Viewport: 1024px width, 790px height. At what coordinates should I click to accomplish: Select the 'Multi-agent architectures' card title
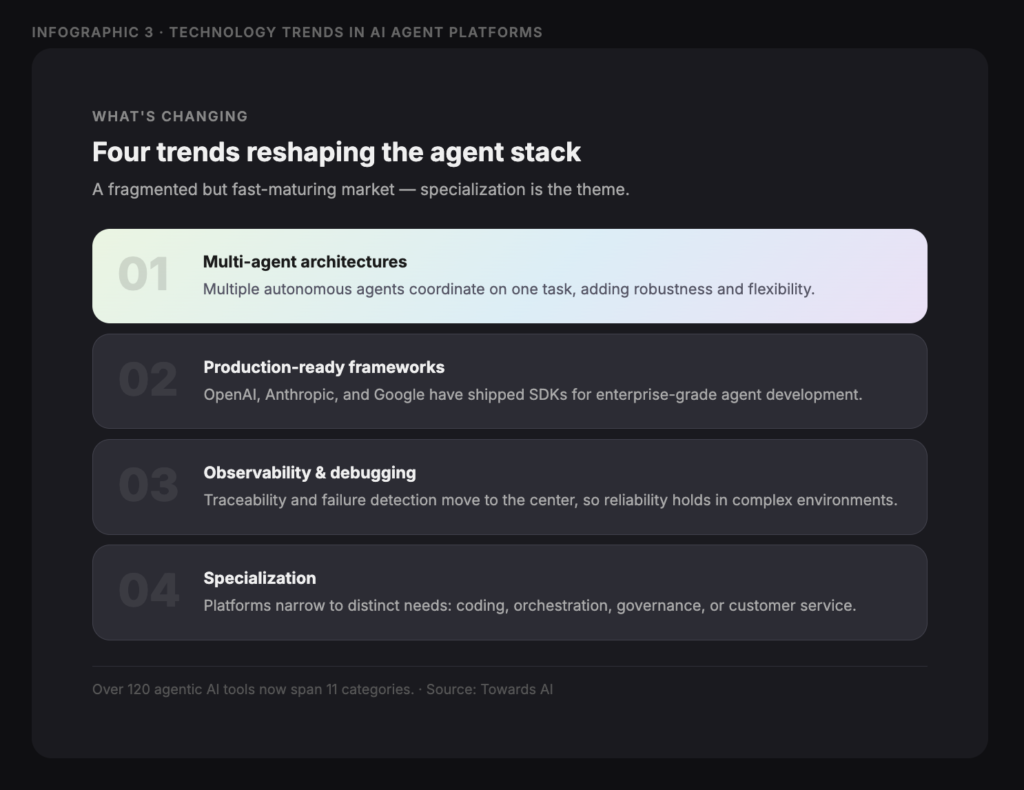click(305, 261)
